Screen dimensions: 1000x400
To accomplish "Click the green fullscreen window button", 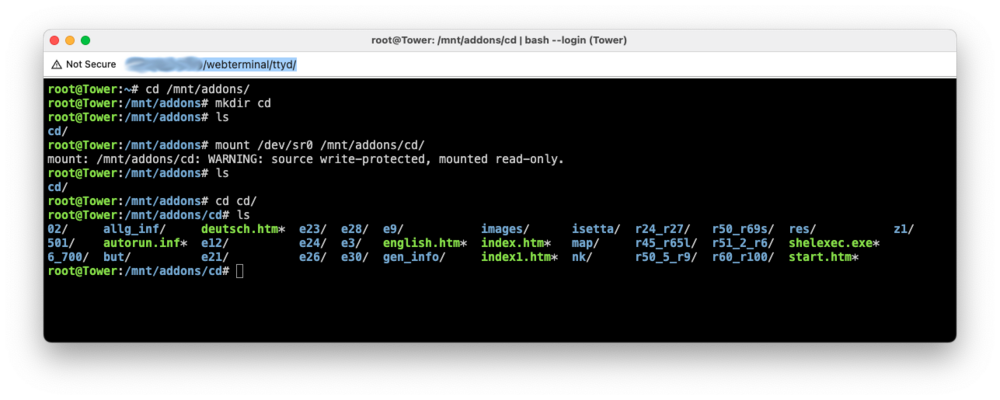I will point(85,40).
